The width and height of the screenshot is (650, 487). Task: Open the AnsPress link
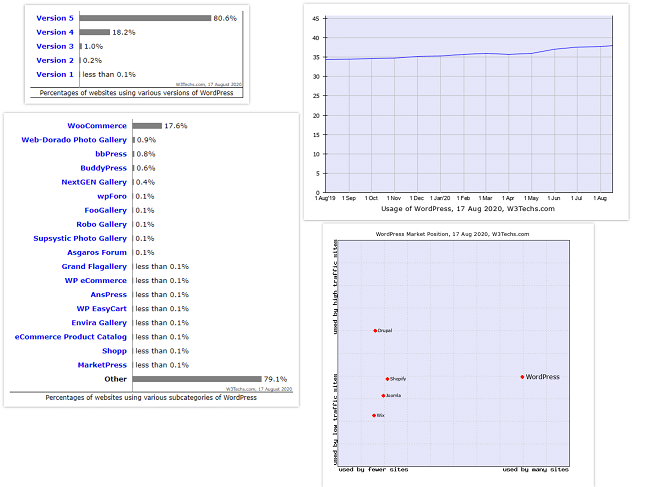click(x=109, y=295)
